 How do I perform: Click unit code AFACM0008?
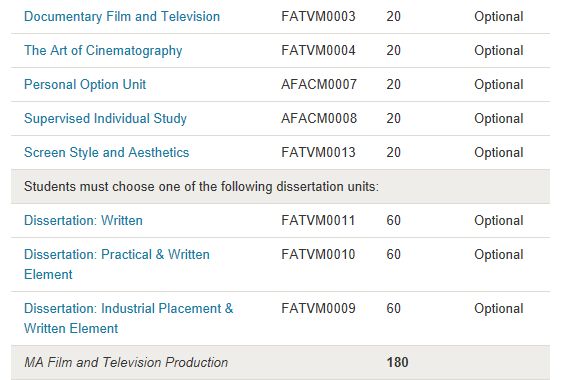319,118
